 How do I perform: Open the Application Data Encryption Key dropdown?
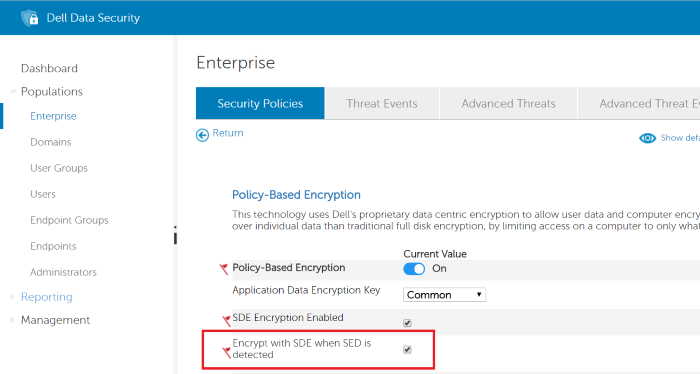(444, 295)
